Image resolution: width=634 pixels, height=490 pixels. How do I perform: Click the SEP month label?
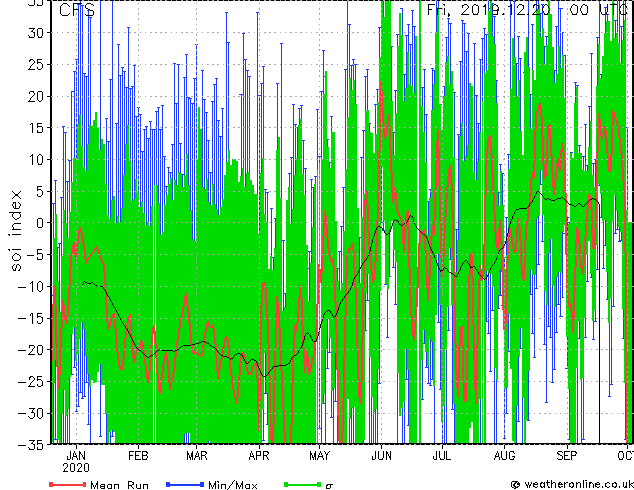coord(566,456)
